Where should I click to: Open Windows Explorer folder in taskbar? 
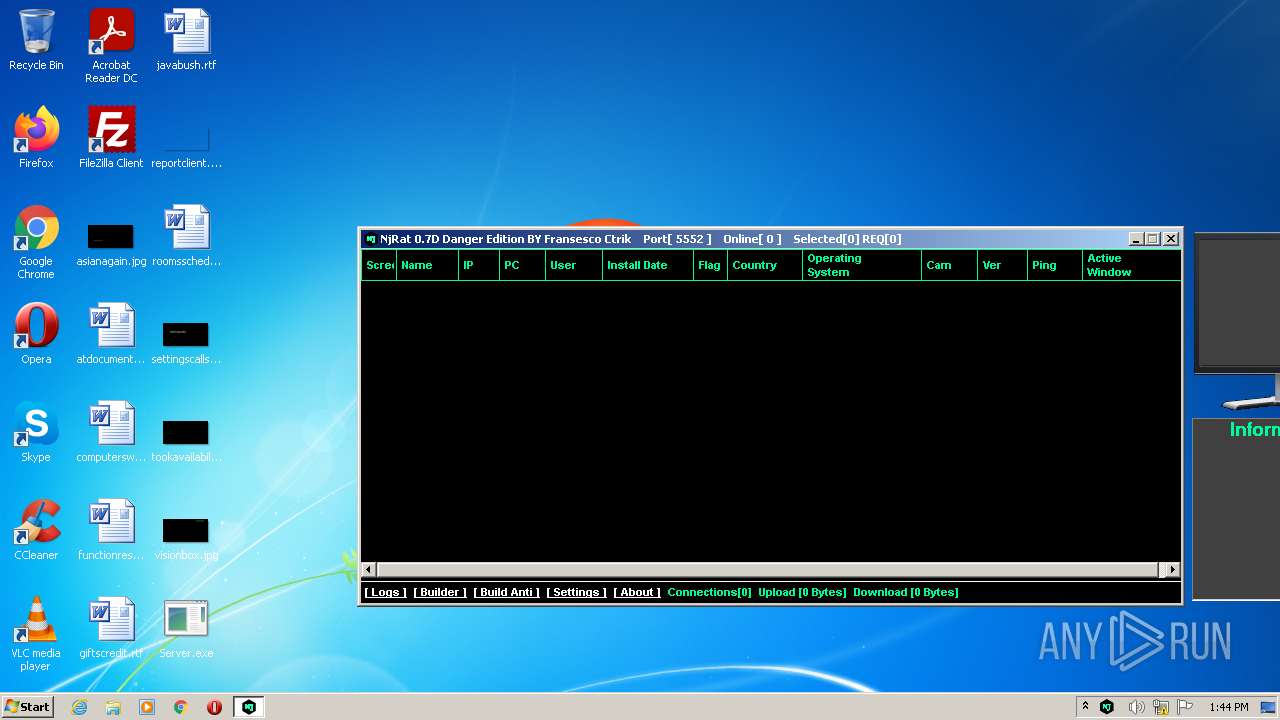pyautogui.click(x=113, y=707)
